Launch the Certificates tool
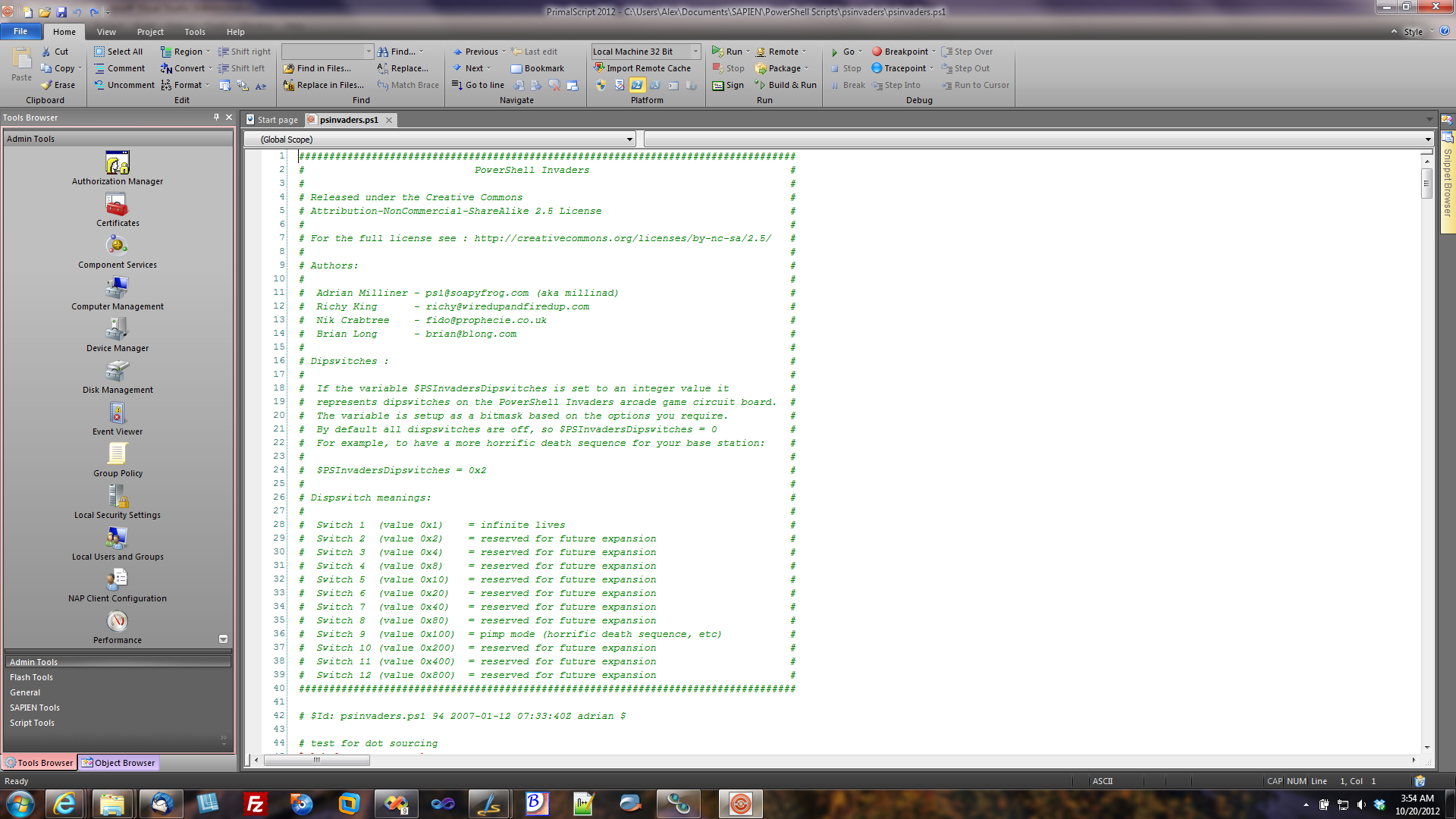Screen dimensions: 1456x819 coord(118,210)
